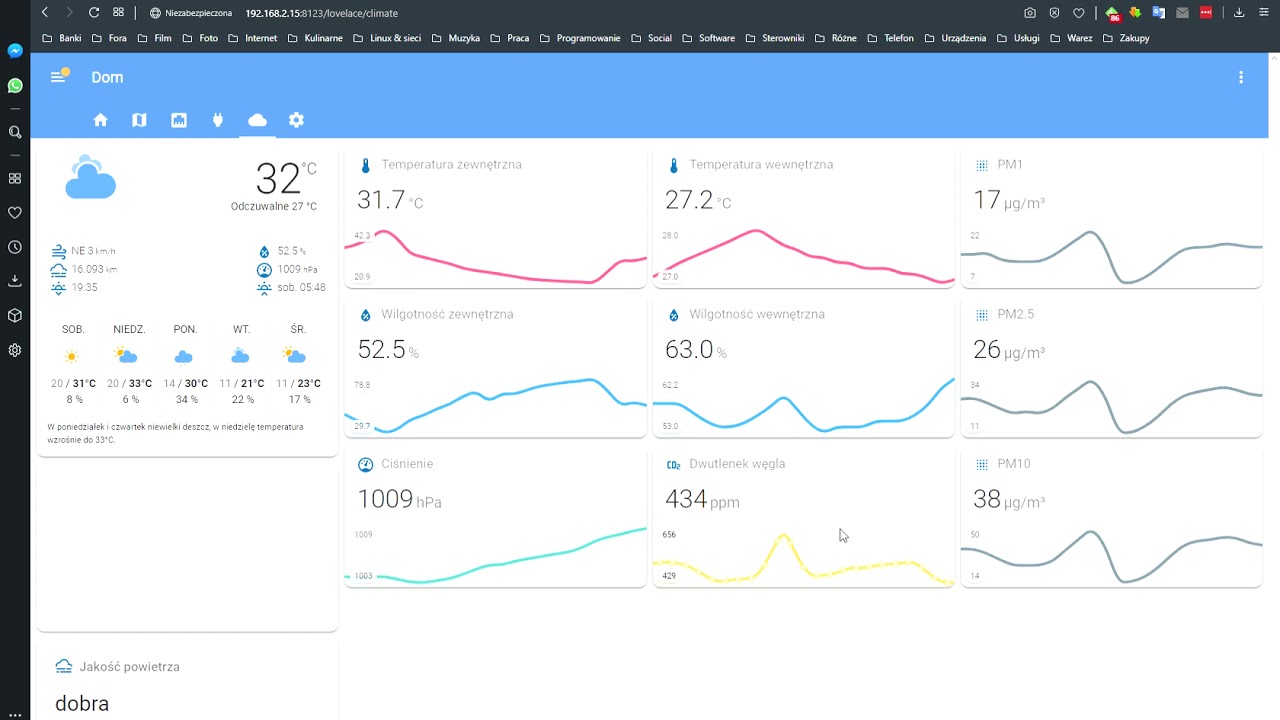Viewport: 1280px width, 720px height.
Task: Click the Ciśnienie gauge icon
Action: pyautogui.click(x=365, y=464)
